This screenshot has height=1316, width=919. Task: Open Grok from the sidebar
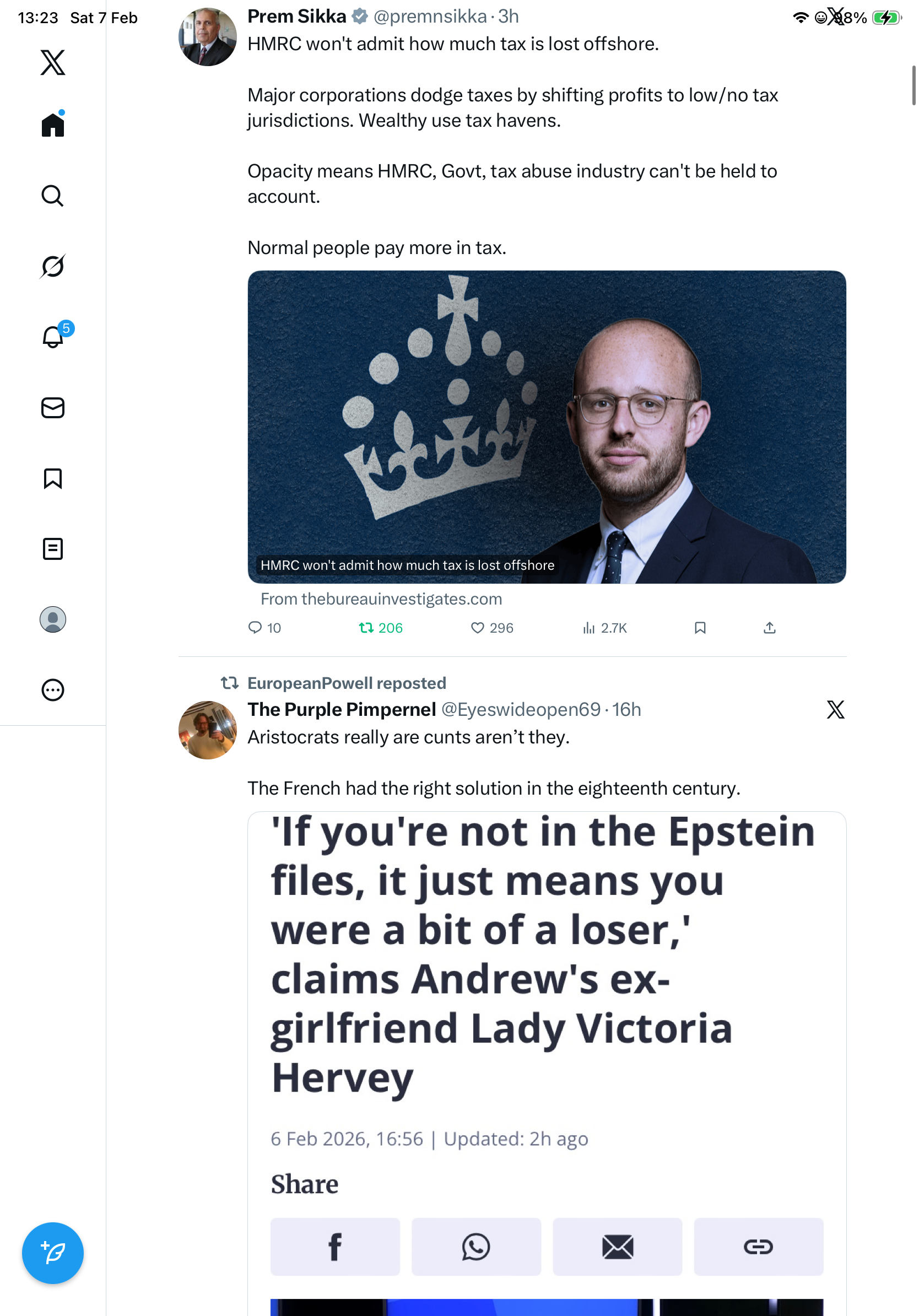point(53,266)
